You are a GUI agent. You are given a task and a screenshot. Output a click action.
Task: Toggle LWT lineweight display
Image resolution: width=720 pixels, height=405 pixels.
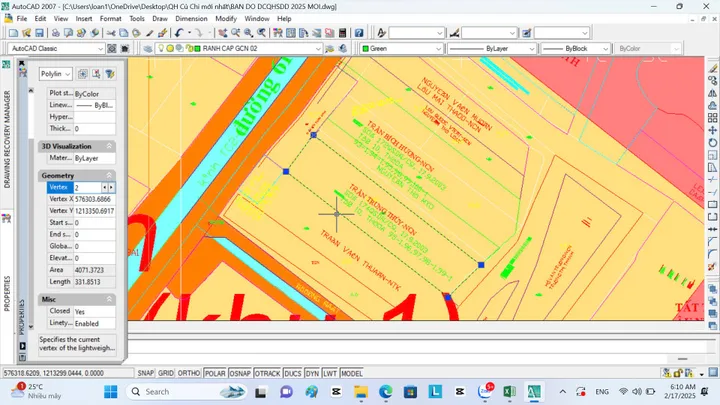click(330, 373)
